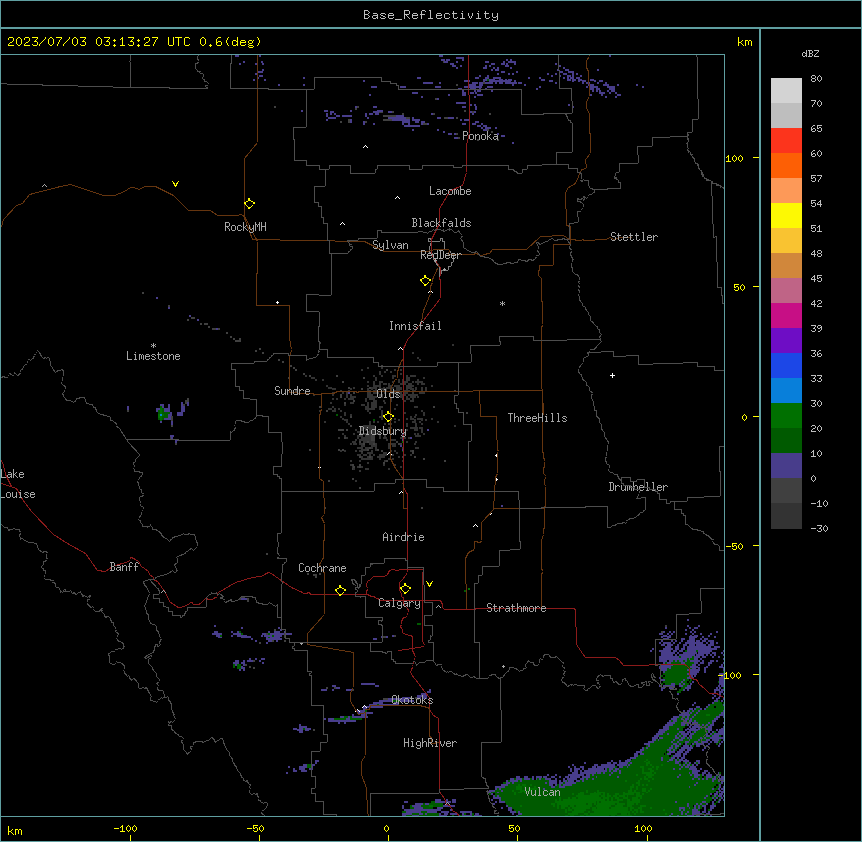
Task: Select the yellow diamond marker between Olds and Didsbury
Action: point(388,417)
